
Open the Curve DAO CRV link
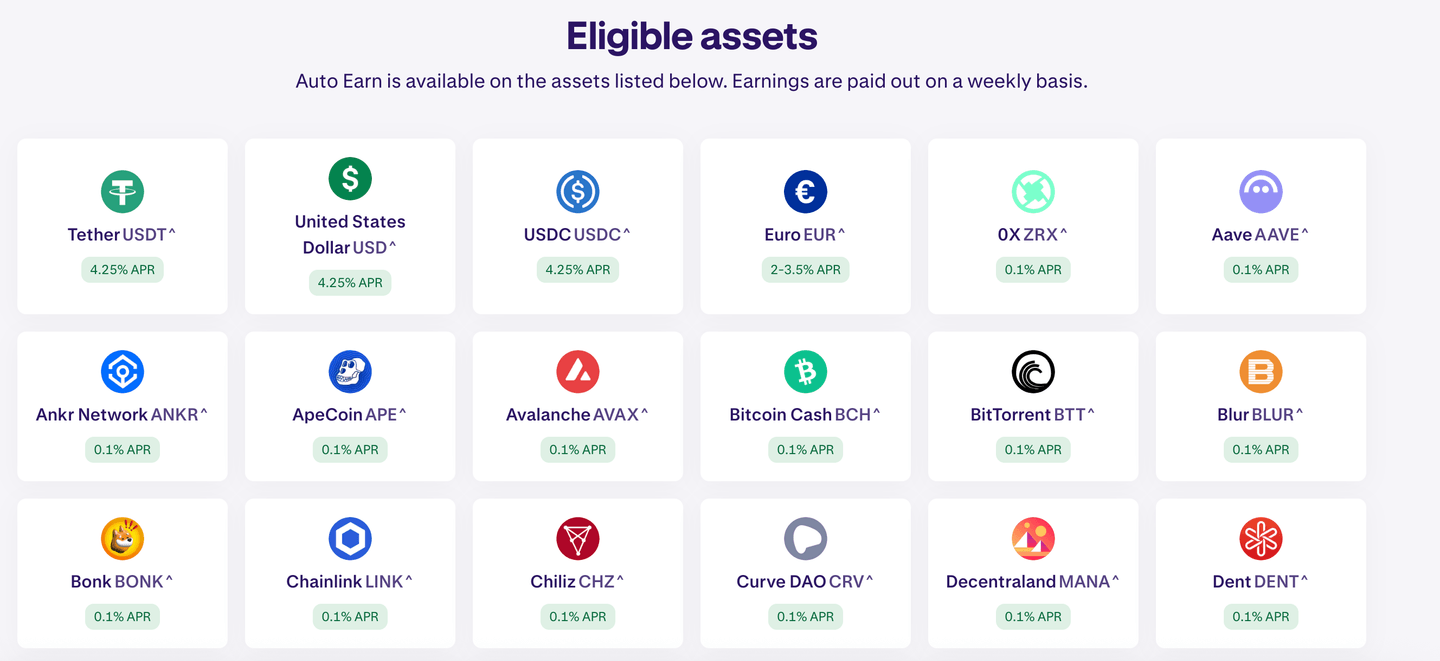pos(805,582)
